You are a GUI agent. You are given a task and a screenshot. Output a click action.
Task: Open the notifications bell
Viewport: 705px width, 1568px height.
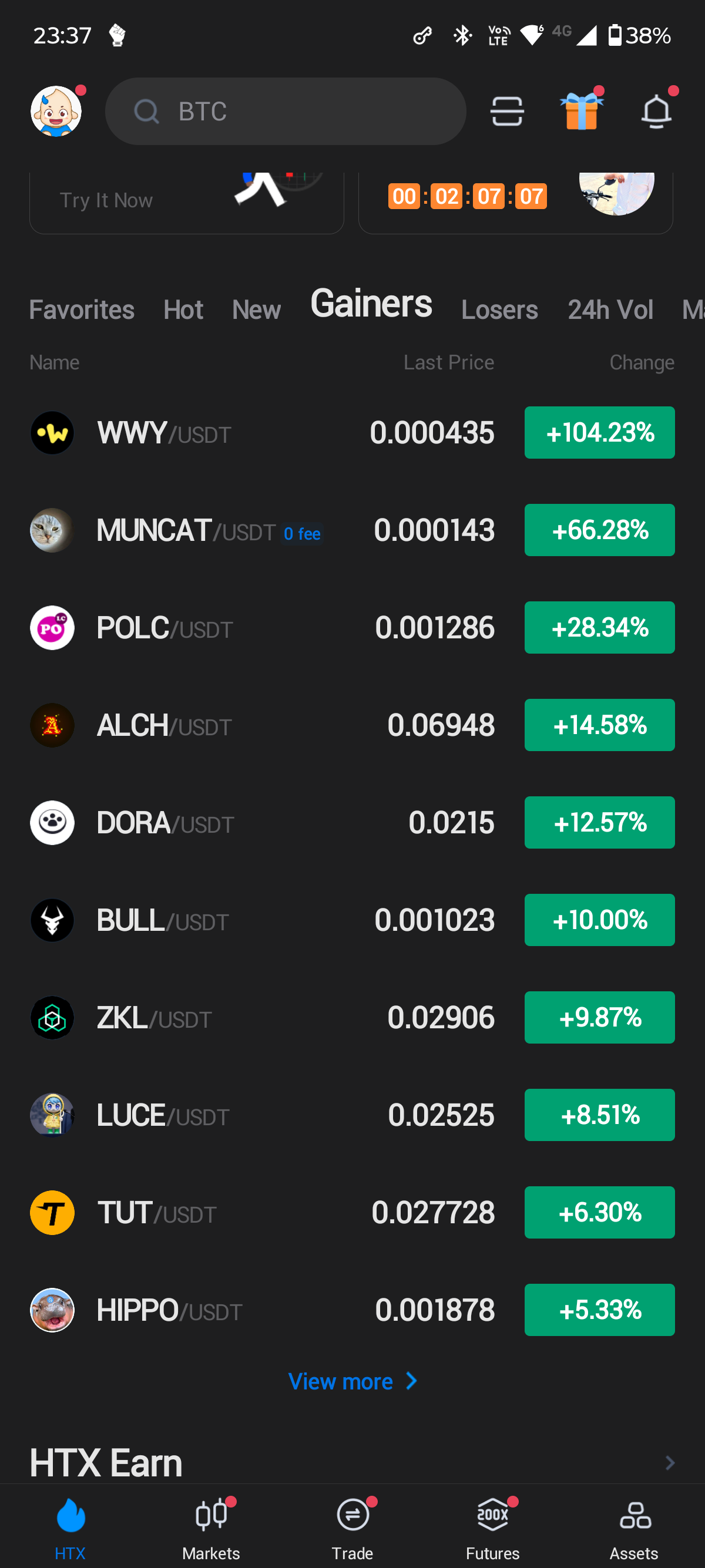pyautogui.click(x=656, y=112)
